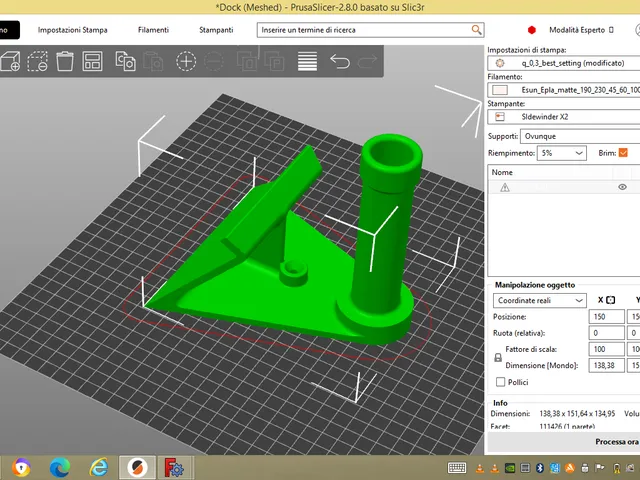This screenshot has height=480, width=640.
Task: Click the scale lock padlock icon
Action: pos(498,358)
